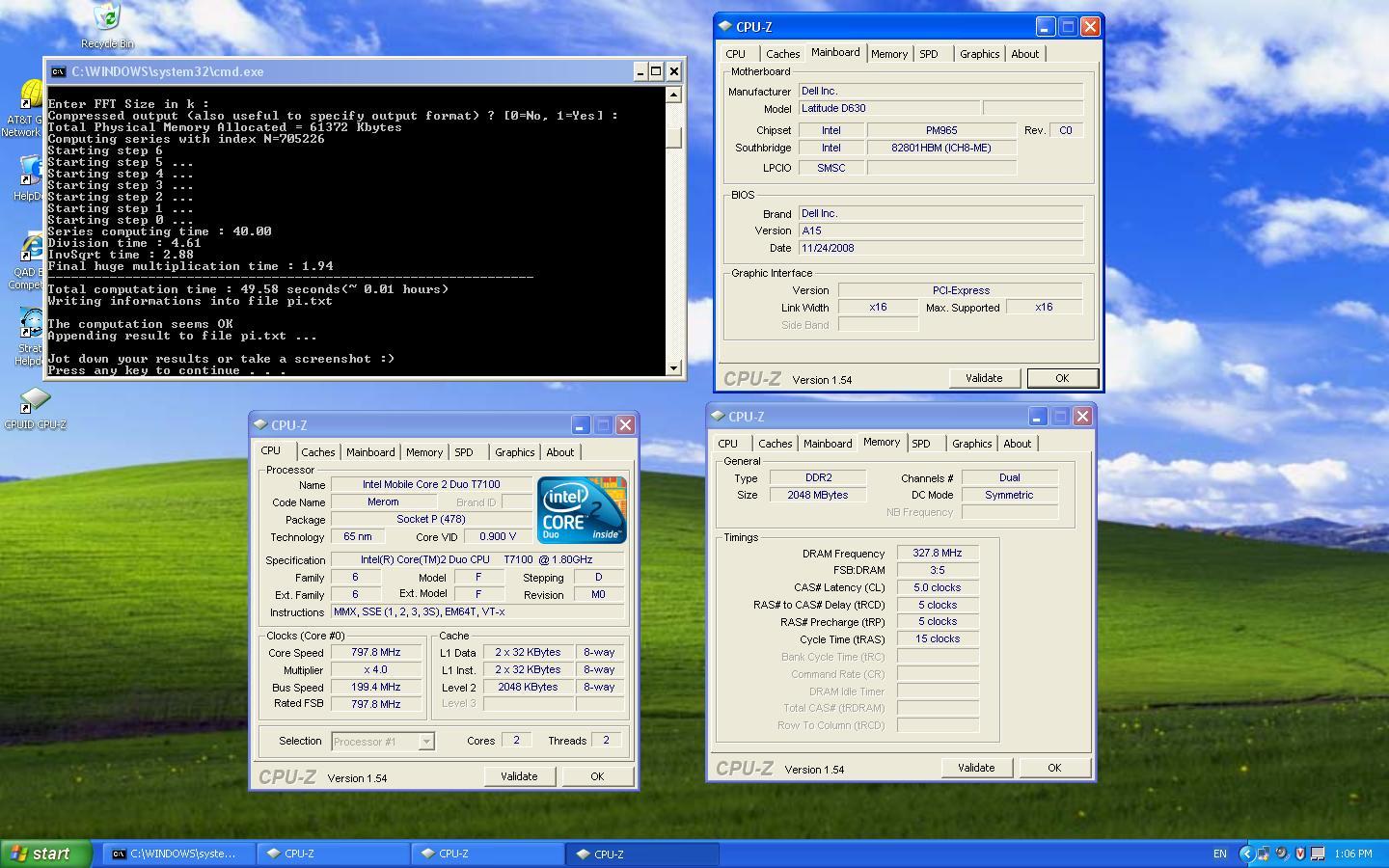Click scroll up arrow in cmd window
Viewport: 1389px width, 868px height.
[673, 95]
